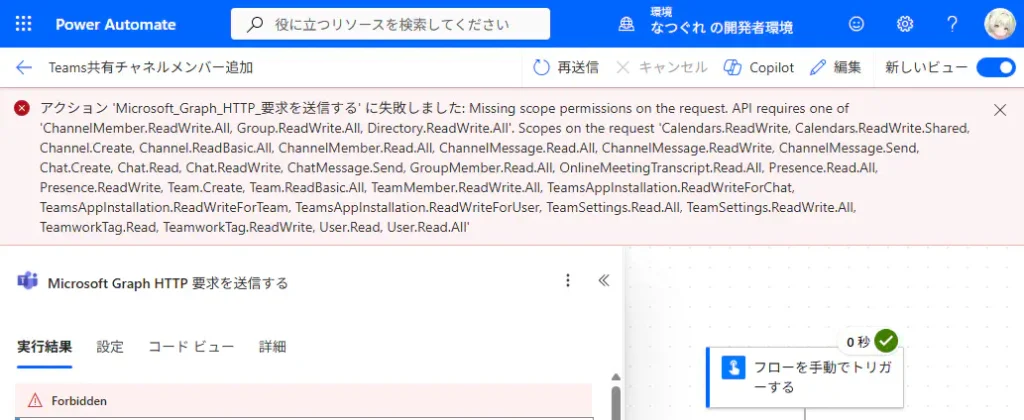Viewport: 1024px width, 420px height.
Task: Click the flow name Teams共有チャネルメンバー追加
Action: (x=151, y=67)
